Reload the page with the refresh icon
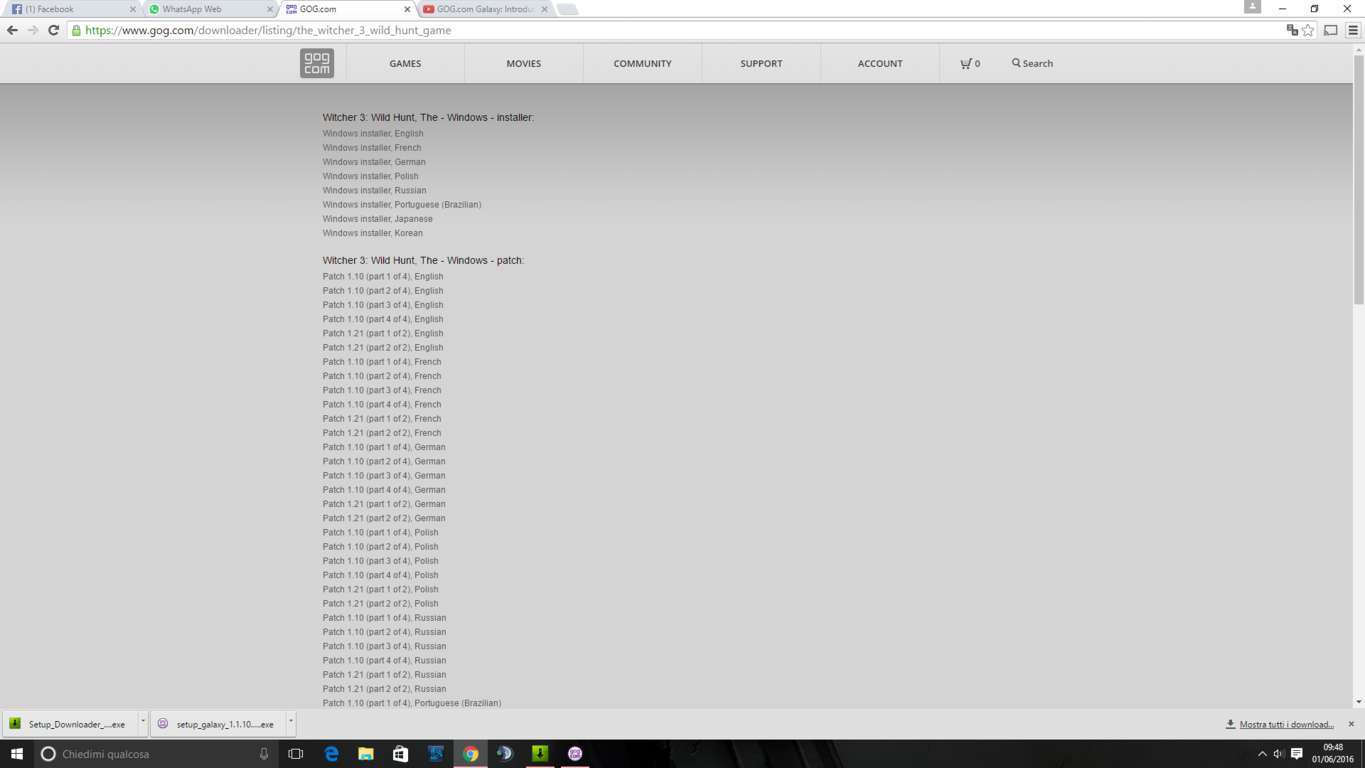Screen dimensions: 1365x768 coord(54,30)
